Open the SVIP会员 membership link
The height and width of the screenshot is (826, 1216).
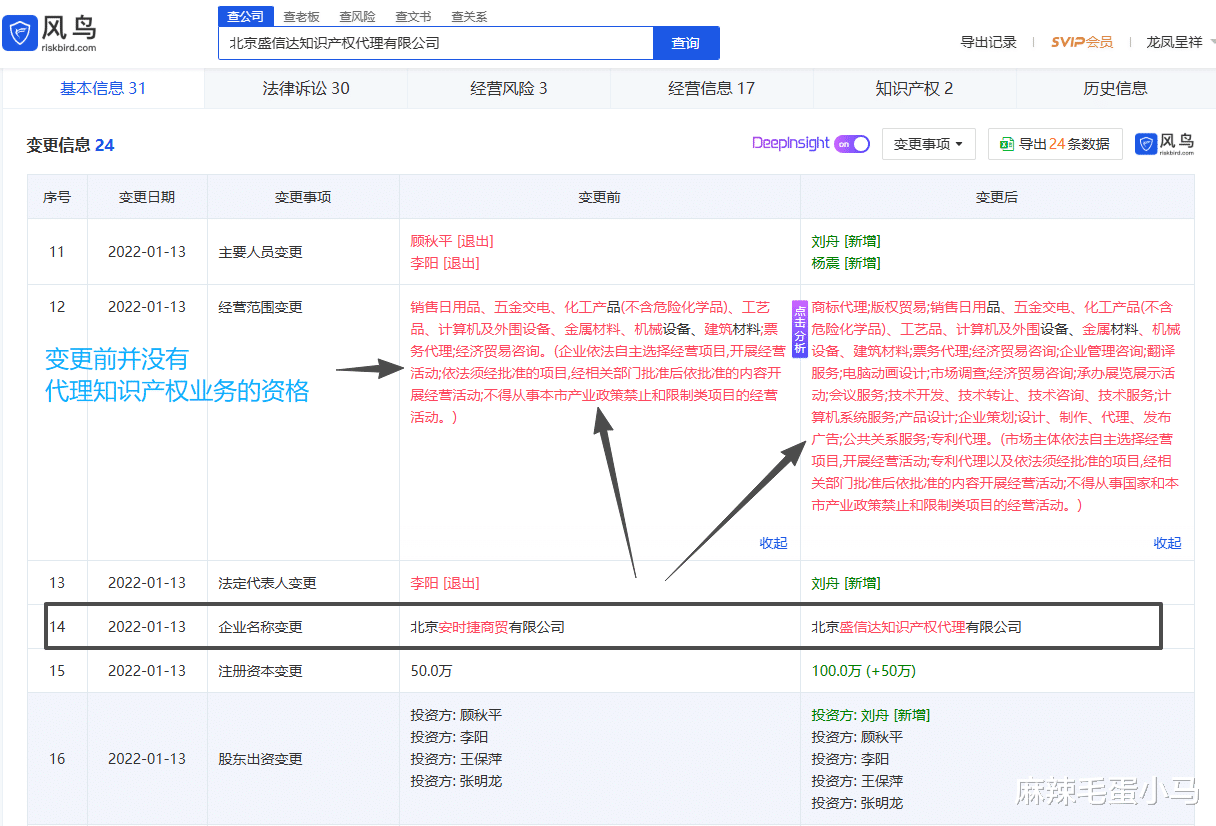pyautogui.click(x=1082, y=42)
